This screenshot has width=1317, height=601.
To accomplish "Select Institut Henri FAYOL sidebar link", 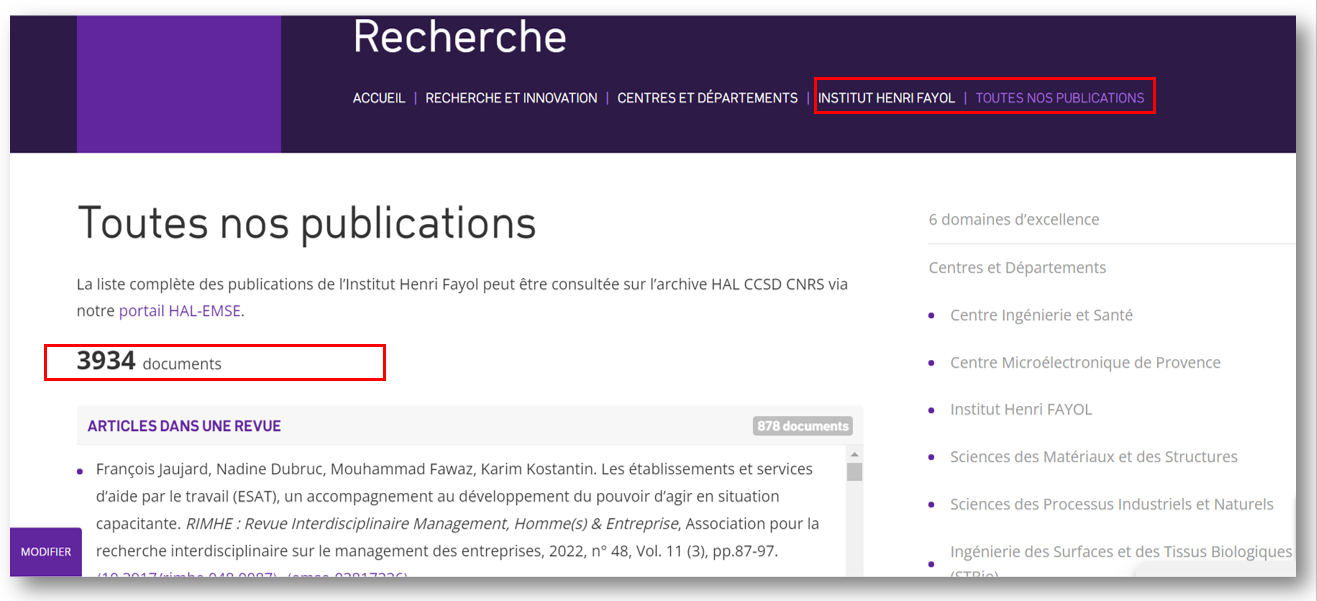I will click(1021, 409).
